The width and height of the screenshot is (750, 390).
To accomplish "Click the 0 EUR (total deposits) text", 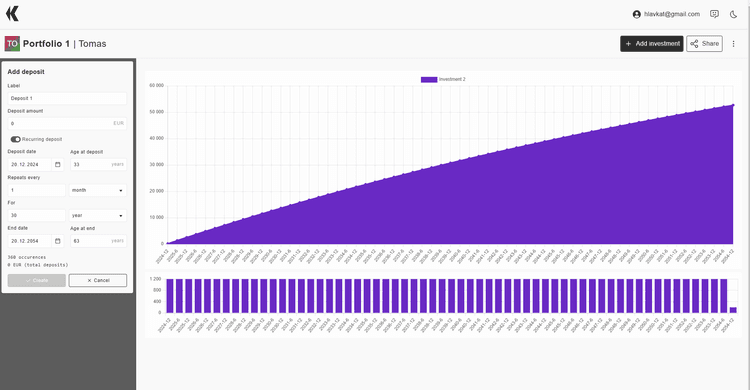I will pos(38,265).
